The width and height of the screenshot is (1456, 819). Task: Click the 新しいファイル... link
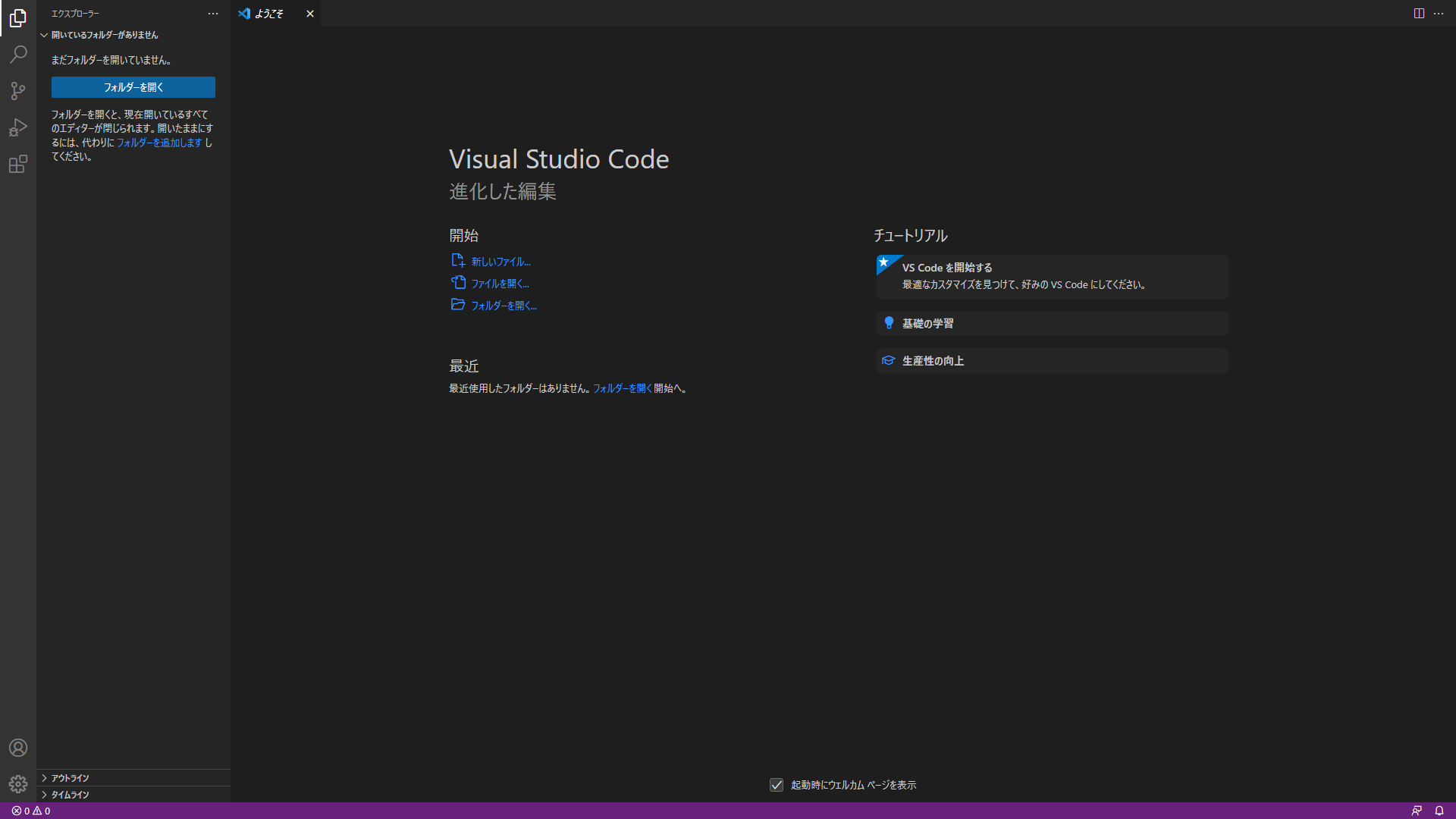coord(500,262)
